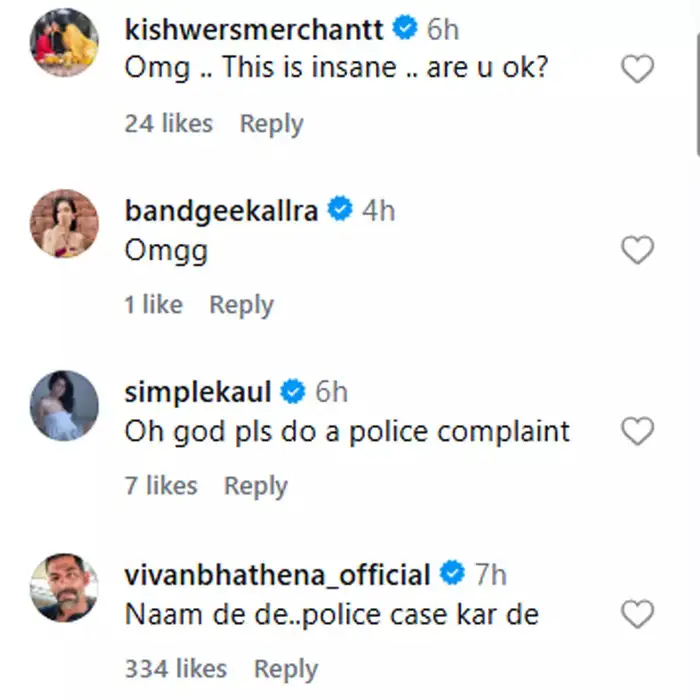The height and width of the screenshot is (700, 700).
Task: Open vivanbhathena_official's avatar photo
Action: click(65, 588)
